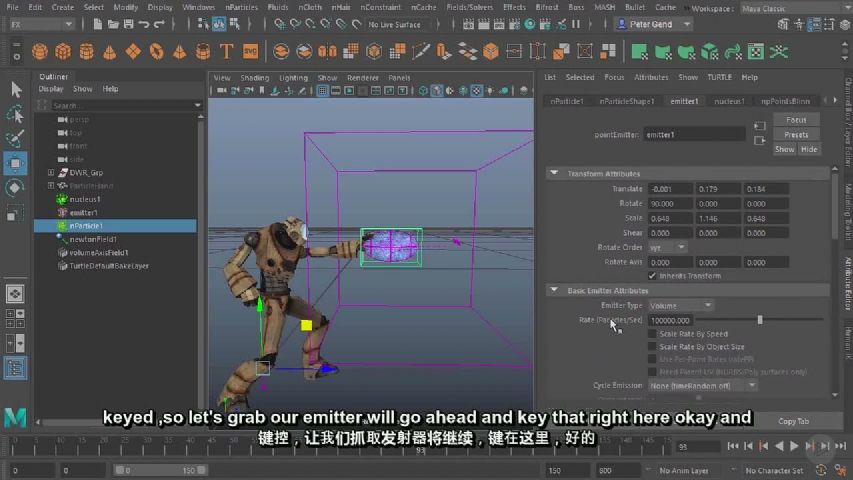Click the Presets button

(x=796, y=134)
